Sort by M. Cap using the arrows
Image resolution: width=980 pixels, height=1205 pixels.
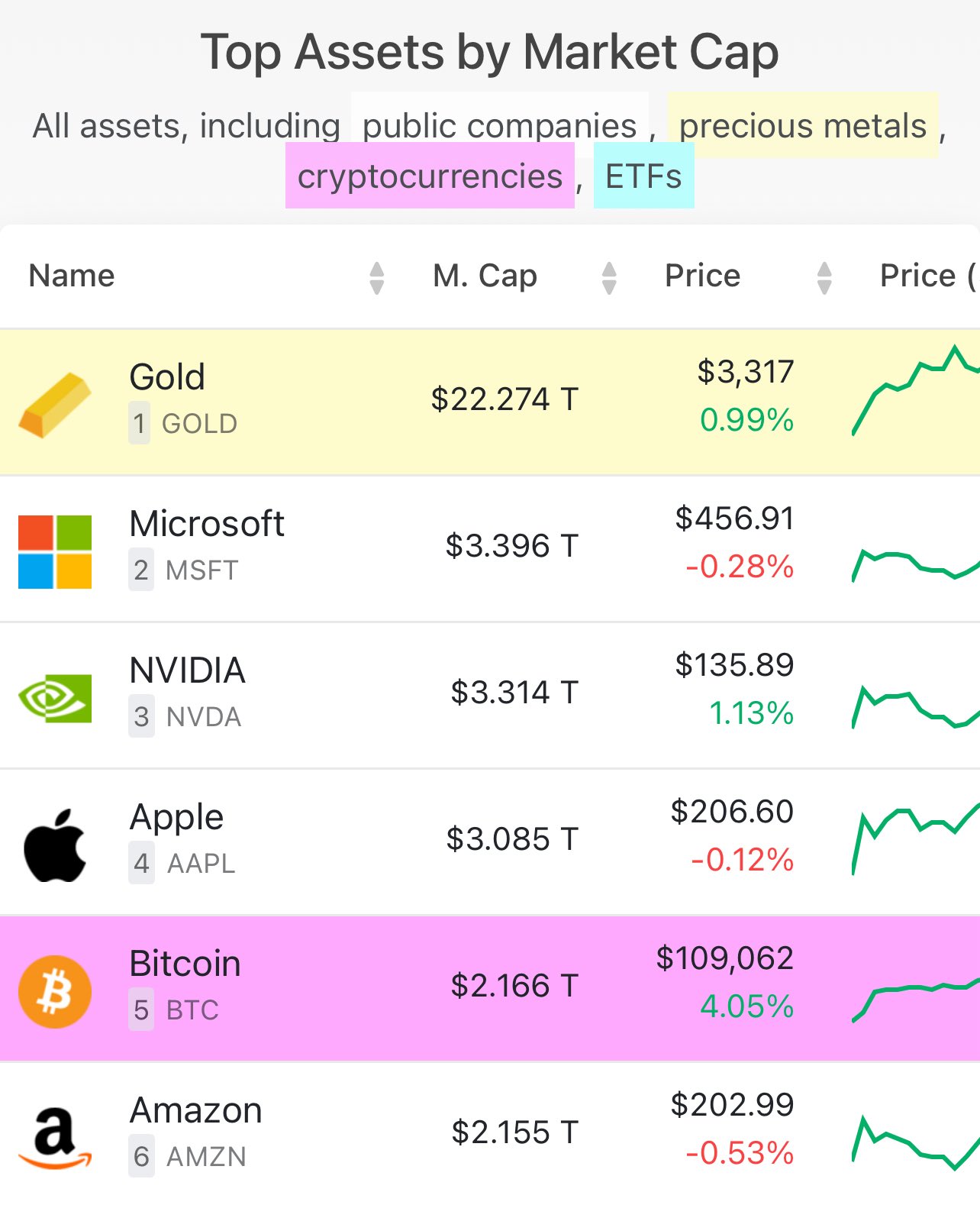(609, 277)
